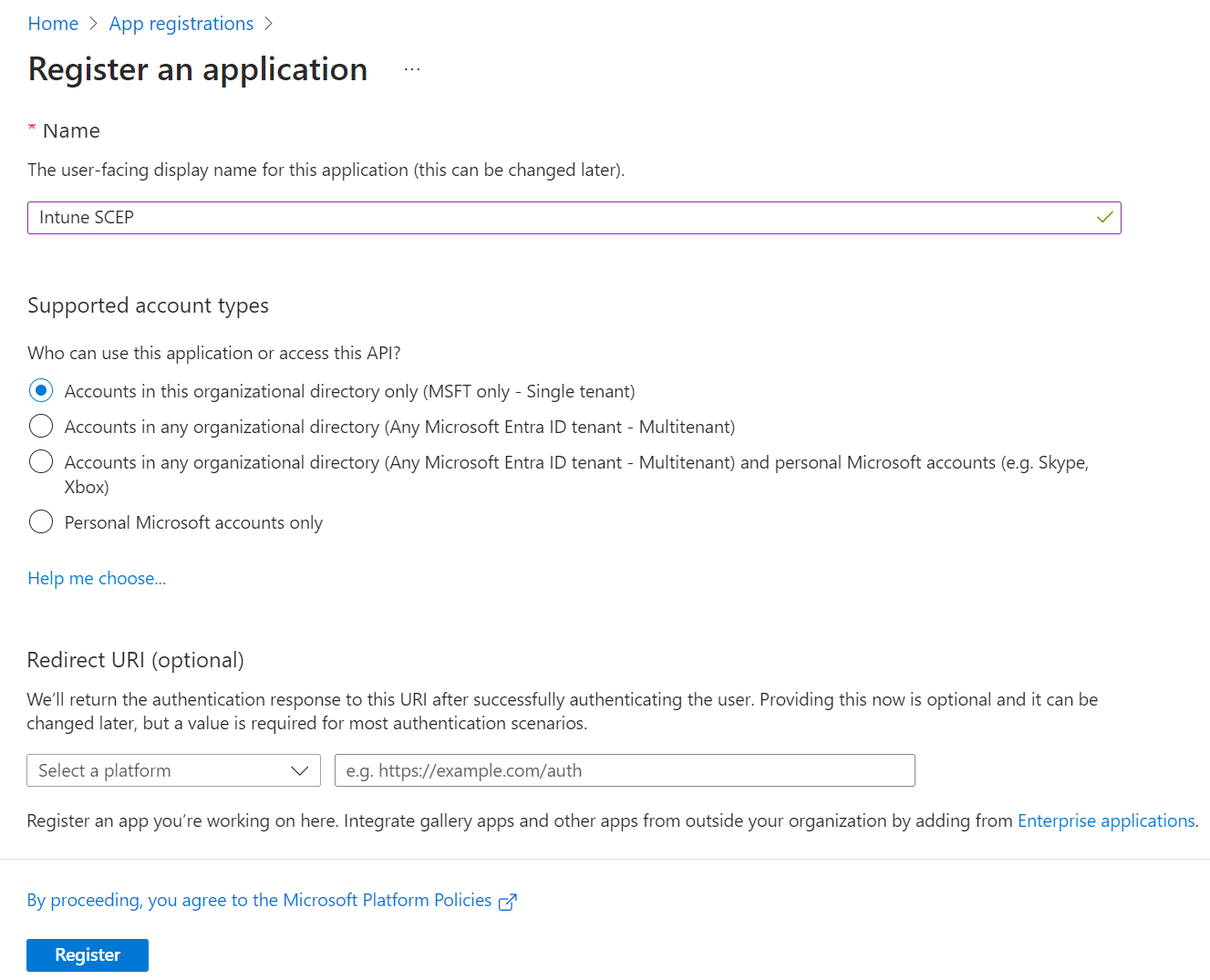The height and width of the screenshot is (980, 1210).
Task: Open Microsoft Platform Policies agreement link
Action: click(259, 901)
